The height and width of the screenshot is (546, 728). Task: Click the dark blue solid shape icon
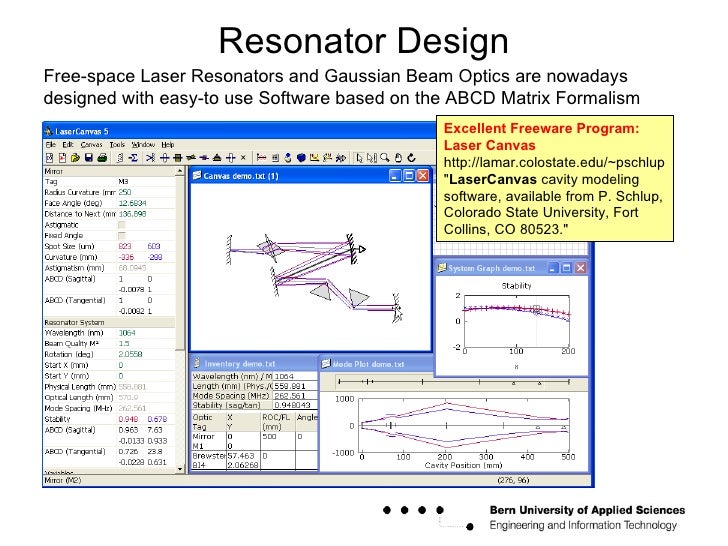(x=301, y=158)
